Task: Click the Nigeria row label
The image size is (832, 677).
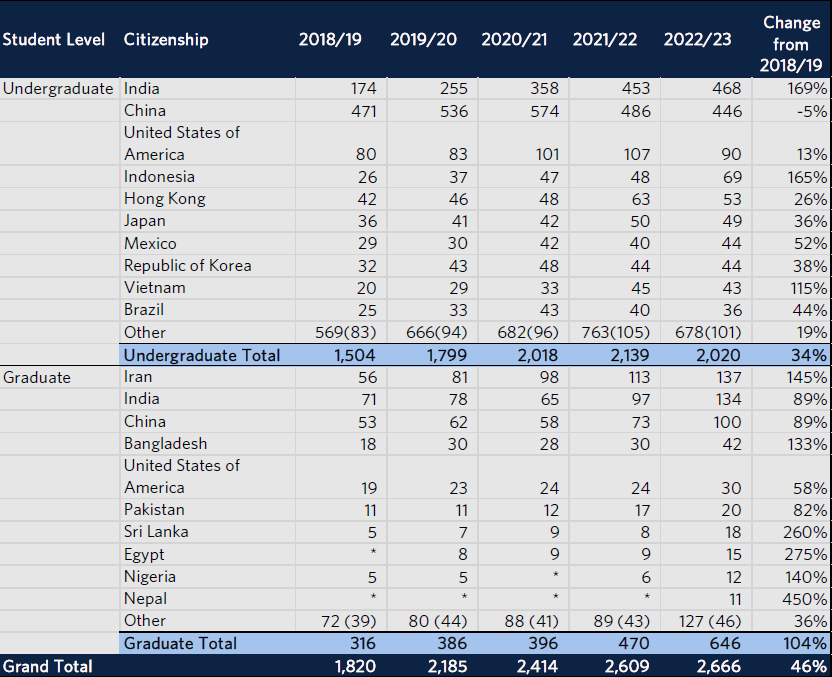Action: pos(150,577)
